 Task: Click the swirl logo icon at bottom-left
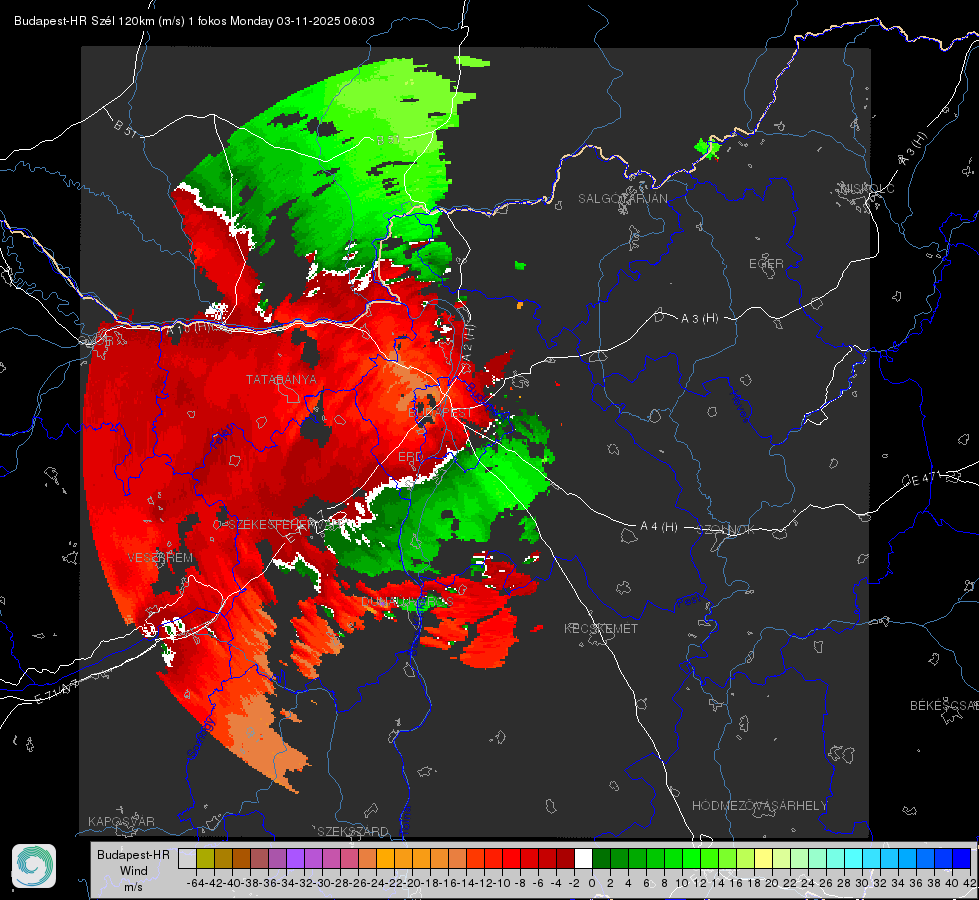[x=34, y=866]
